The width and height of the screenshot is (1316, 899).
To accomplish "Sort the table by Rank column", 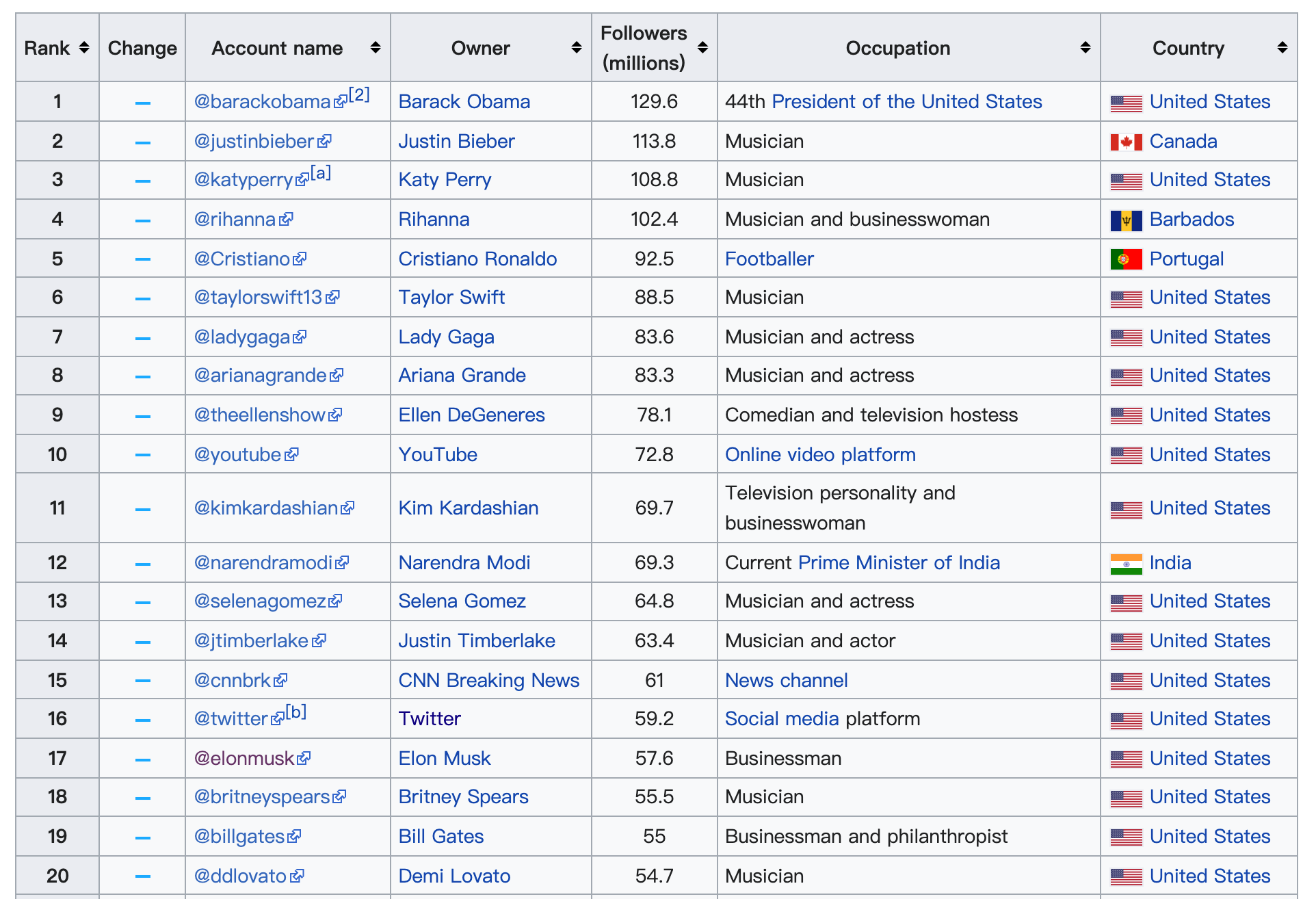I will (x=83, y=48).
